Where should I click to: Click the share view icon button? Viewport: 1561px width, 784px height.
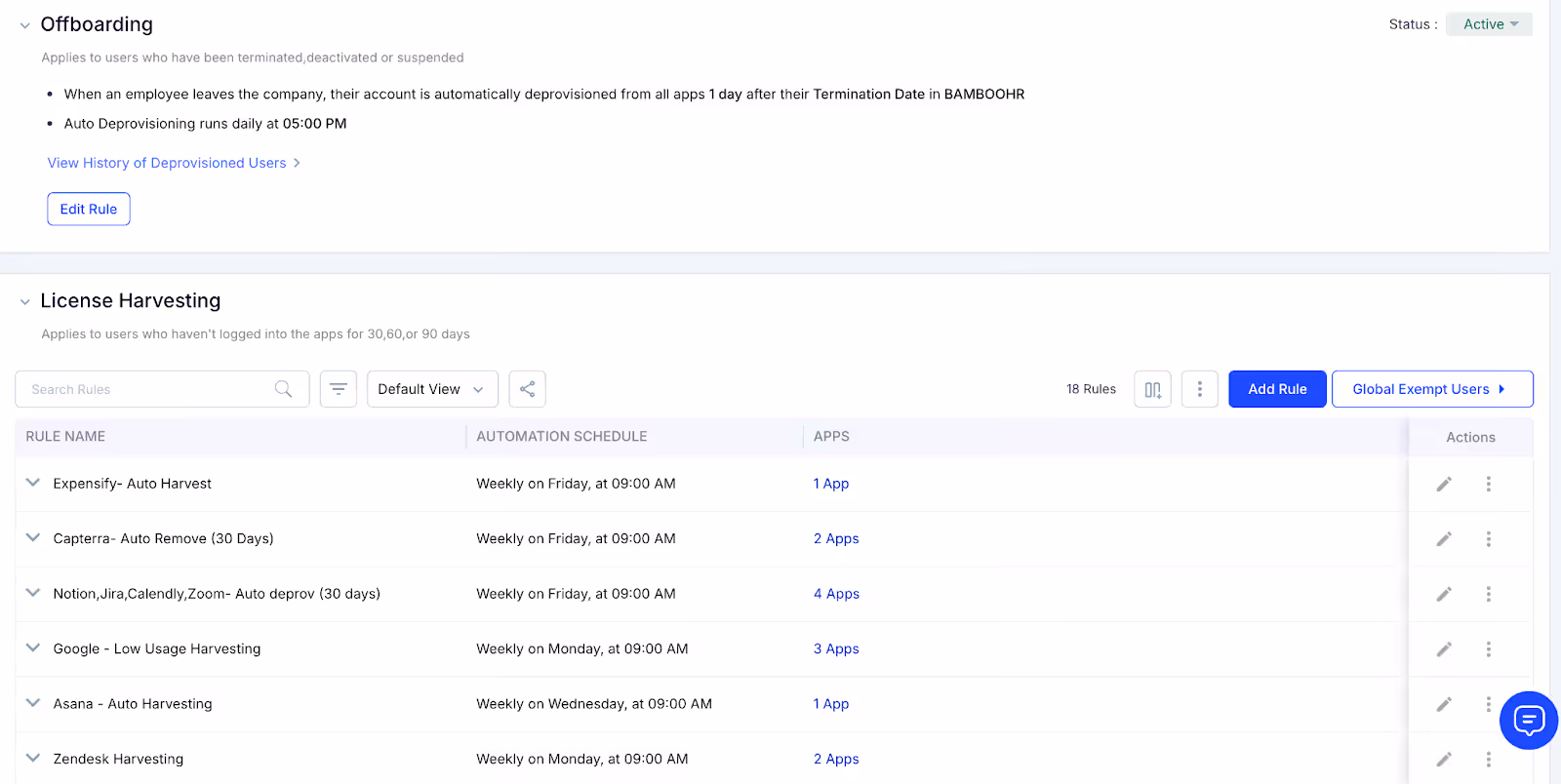pyautogui.click(x=527, y=389)
